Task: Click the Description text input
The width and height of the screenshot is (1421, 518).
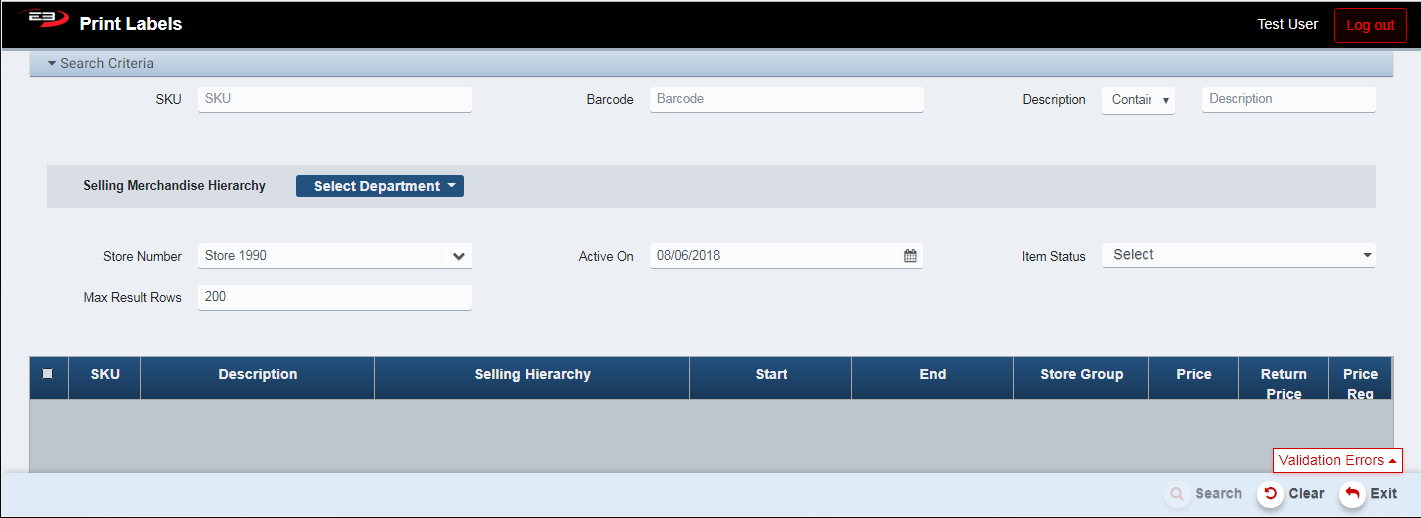Action: coord(1288,99)
